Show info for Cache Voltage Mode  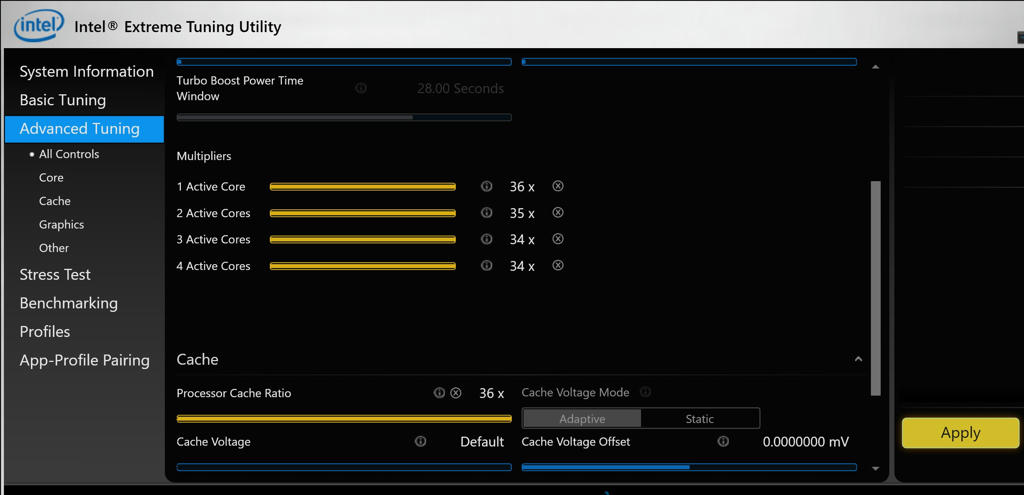pos(645,392)
